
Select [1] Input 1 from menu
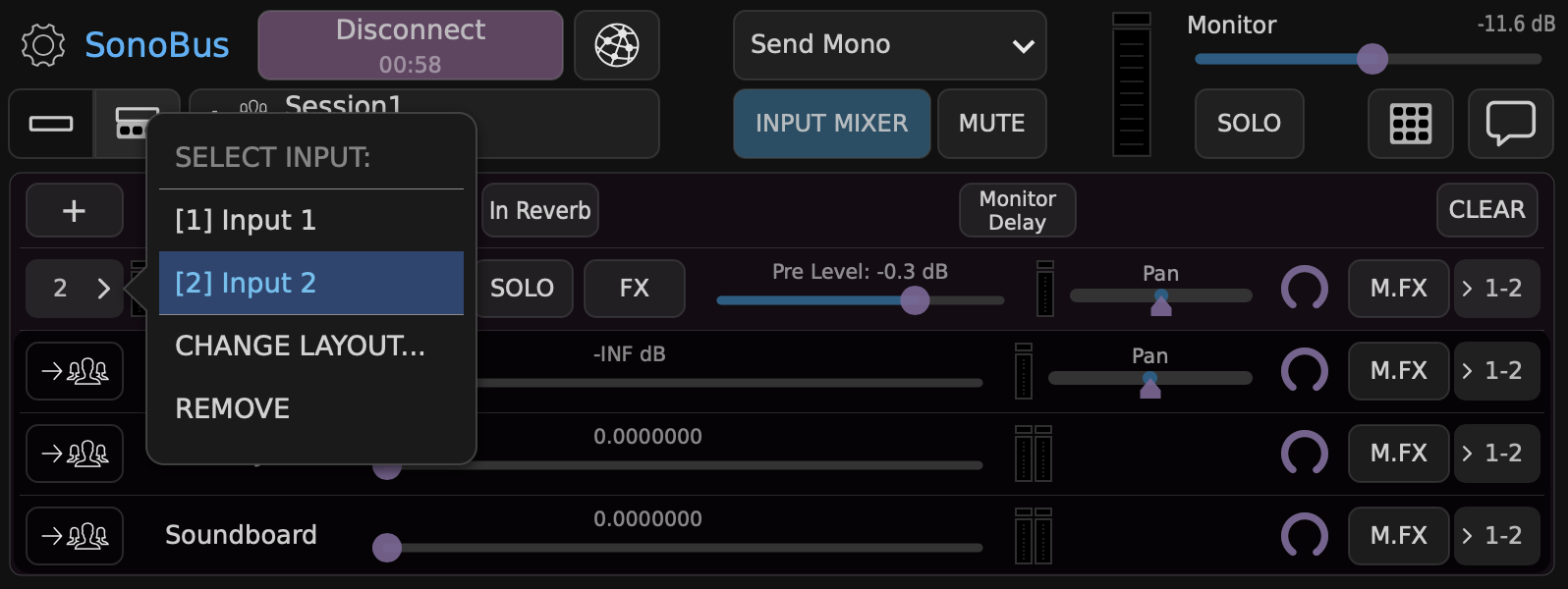(x=311, y=220)
